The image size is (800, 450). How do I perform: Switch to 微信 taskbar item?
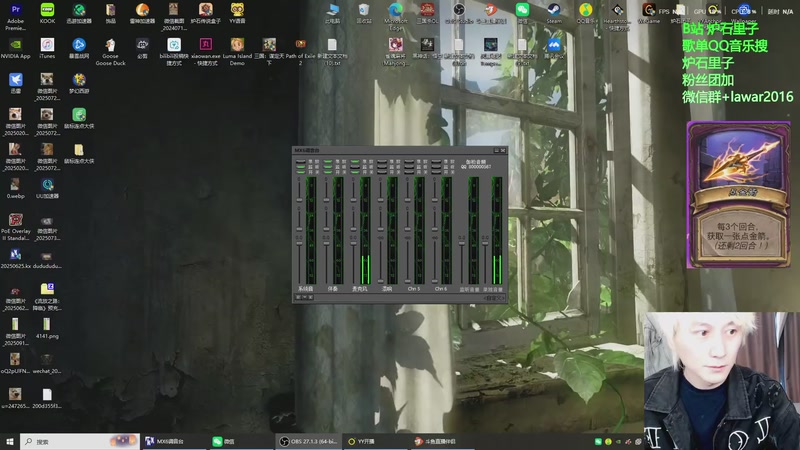pyautogui.click(x=241, y=441)
